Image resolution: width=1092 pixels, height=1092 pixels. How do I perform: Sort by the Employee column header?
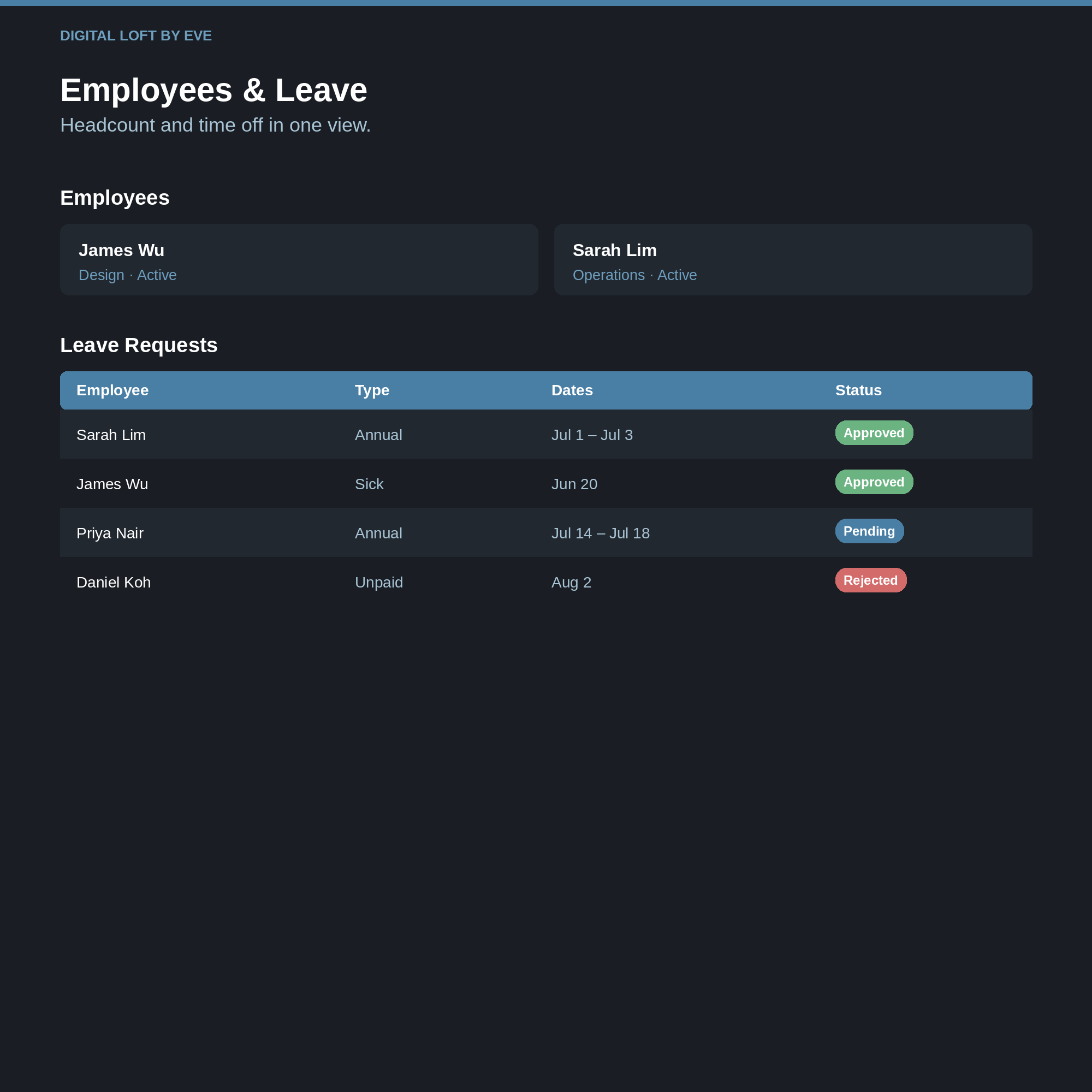point(112,390)
